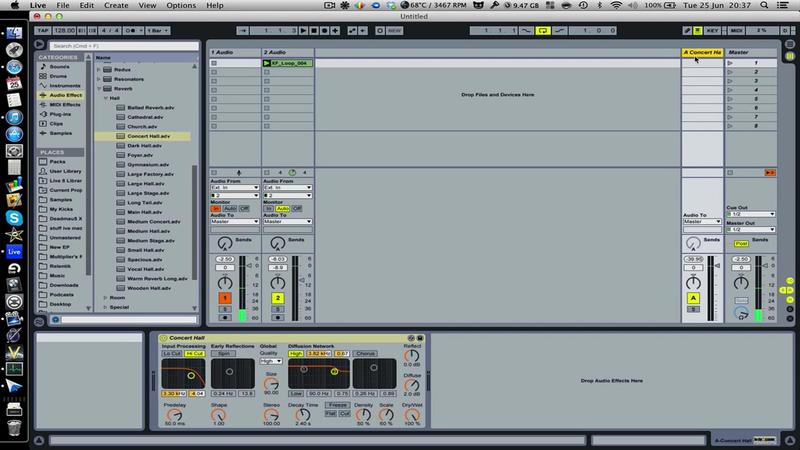Select the Plug-ins category
This screenshot has width=800, height=450.
point(60,114)
